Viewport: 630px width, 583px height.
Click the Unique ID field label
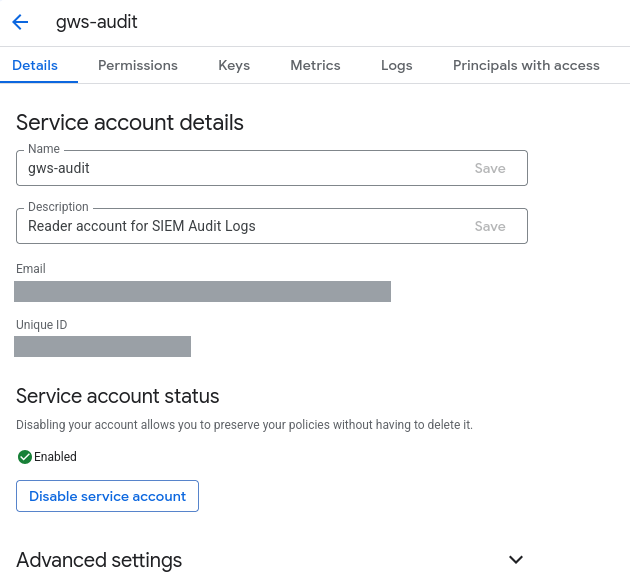[x=41, y=325]
